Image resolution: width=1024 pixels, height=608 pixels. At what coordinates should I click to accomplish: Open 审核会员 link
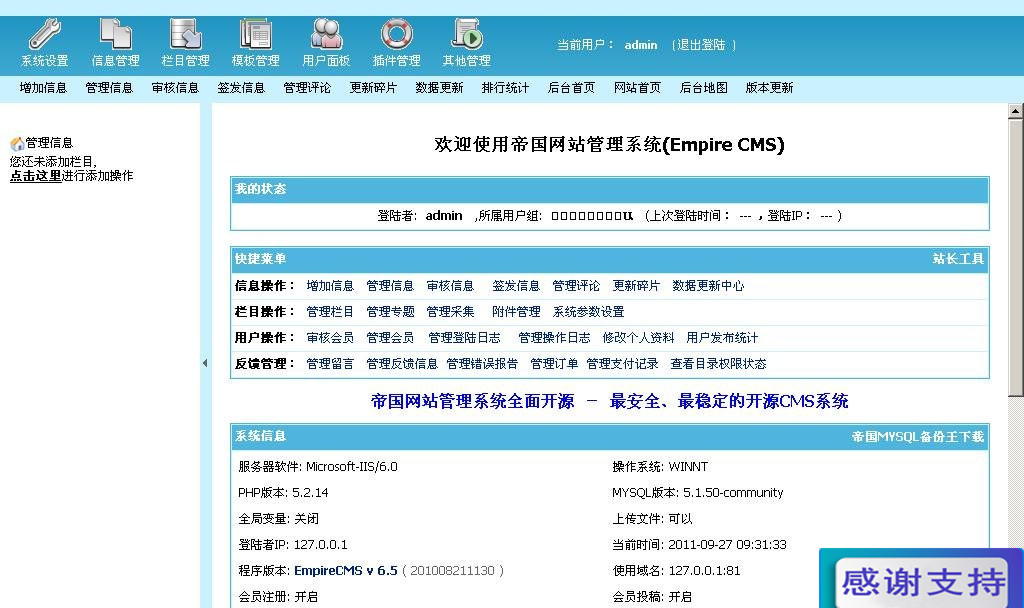click(x=330, y=338)
